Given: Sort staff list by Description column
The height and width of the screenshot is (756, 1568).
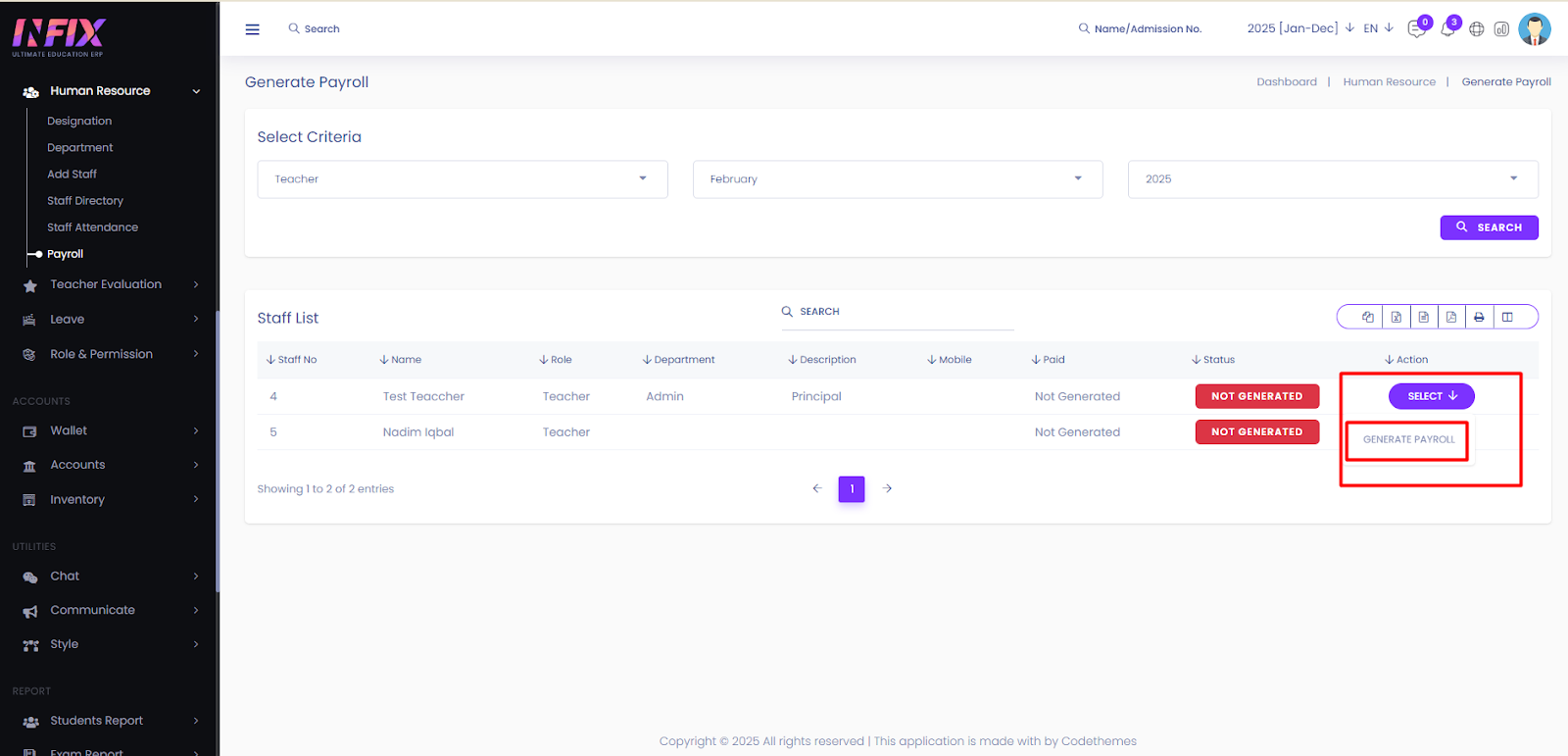Looking at the screenshot, I should [822, 360].
